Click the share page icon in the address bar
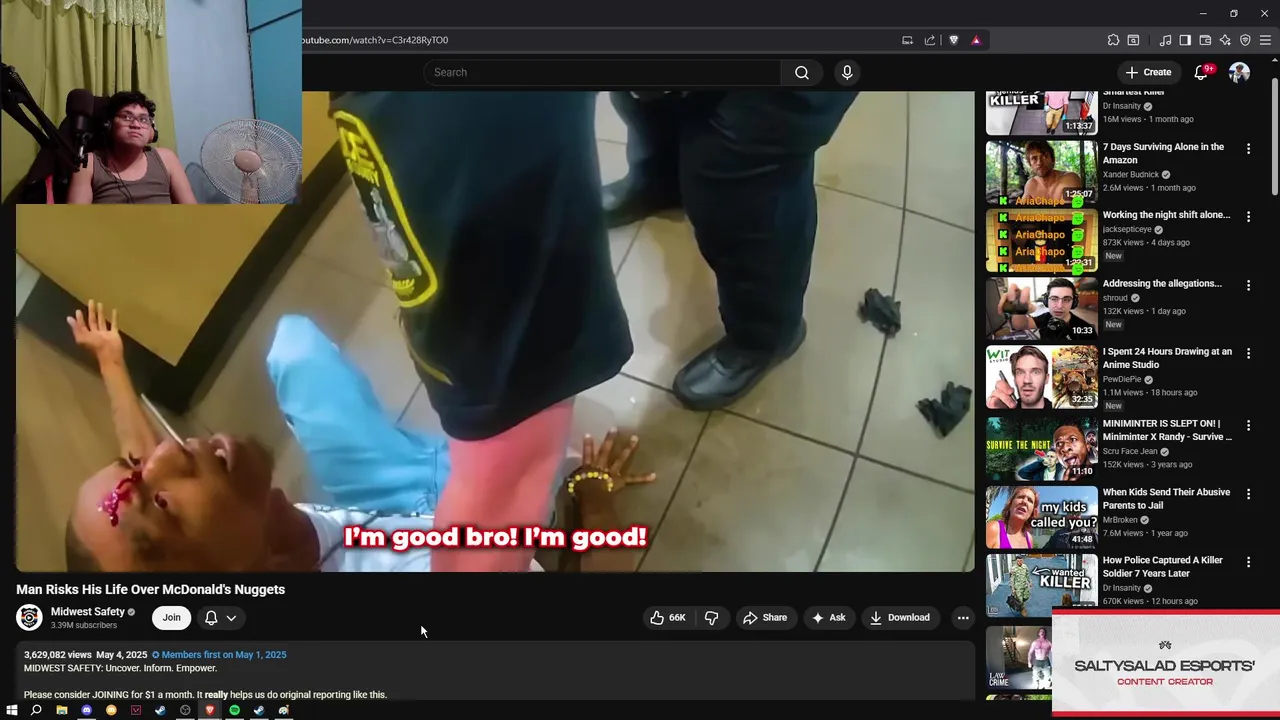 [x=930, y=40]
